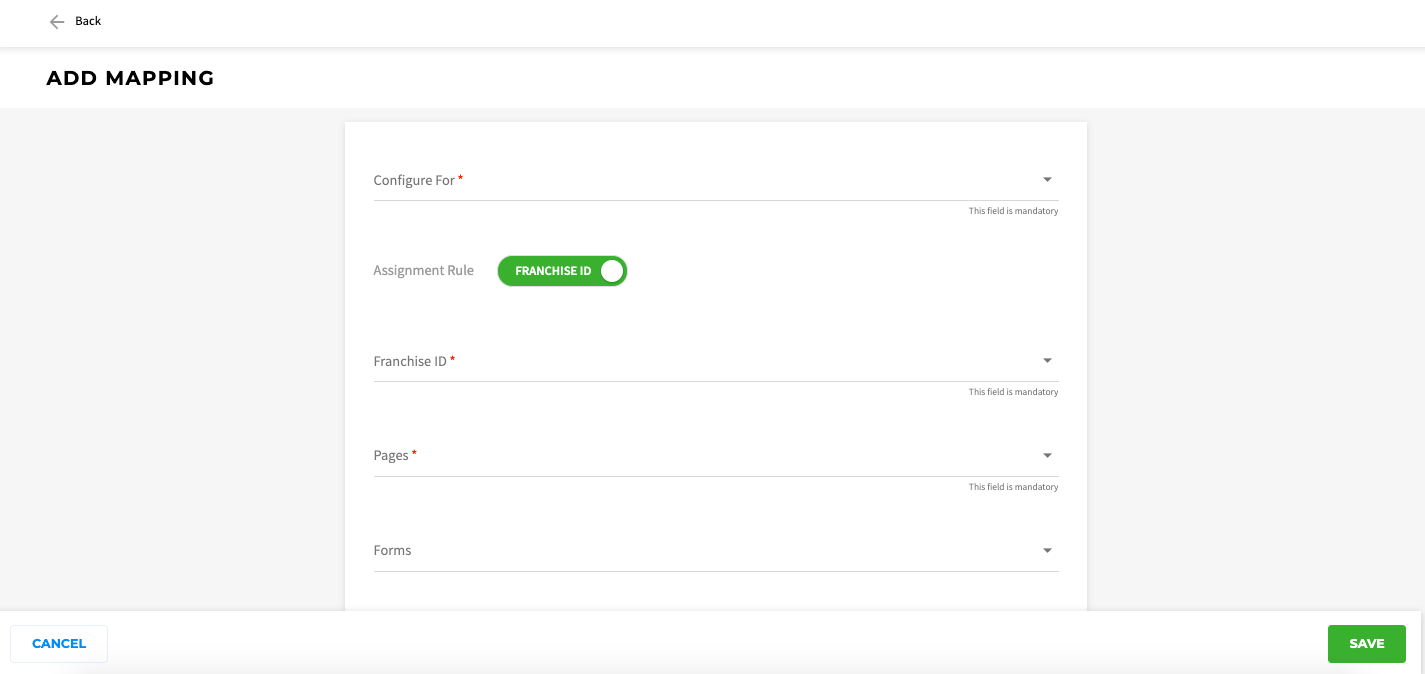Click the mandatory message under Franchise ID
Screen dimensions: 1425x674
tap(1013, 393)
